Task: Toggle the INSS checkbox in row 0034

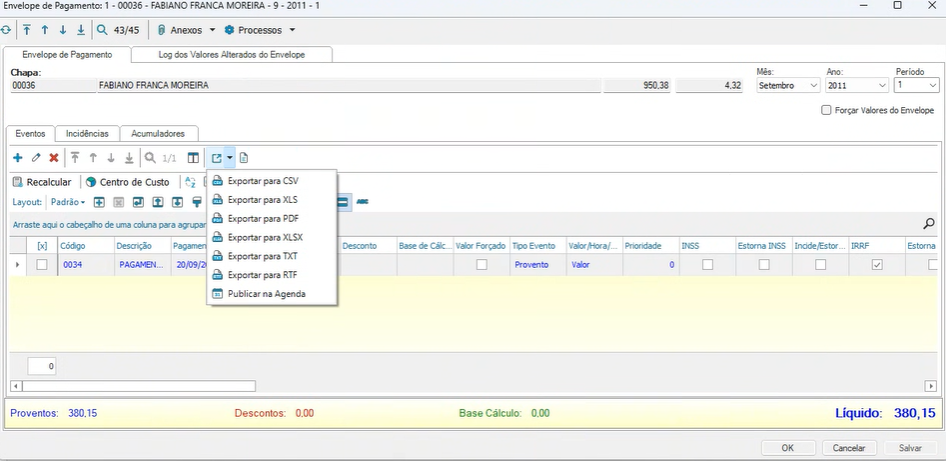Action: click(707, 264)
